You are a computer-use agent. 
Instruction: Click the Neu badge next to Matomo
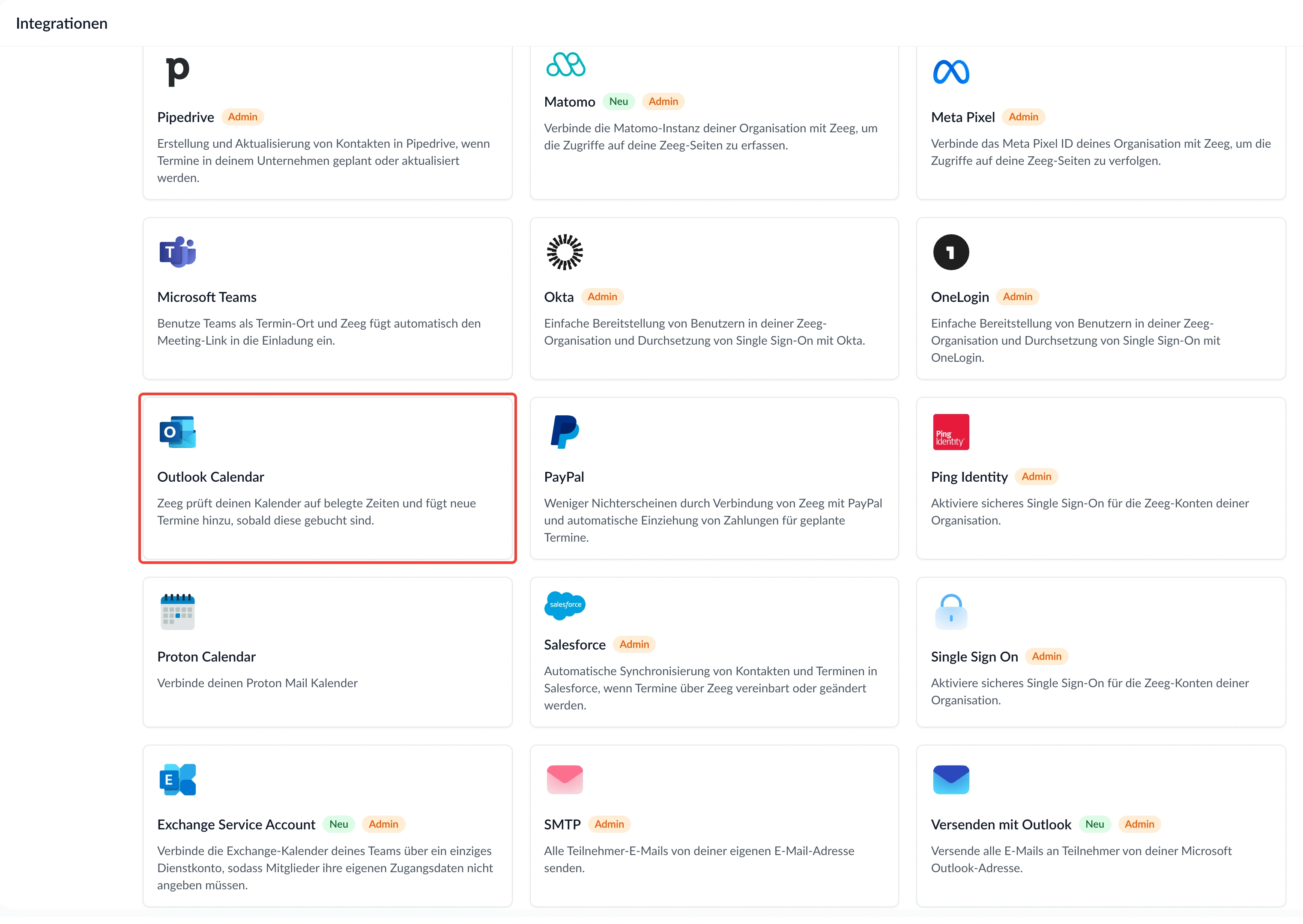coord(618,101)
